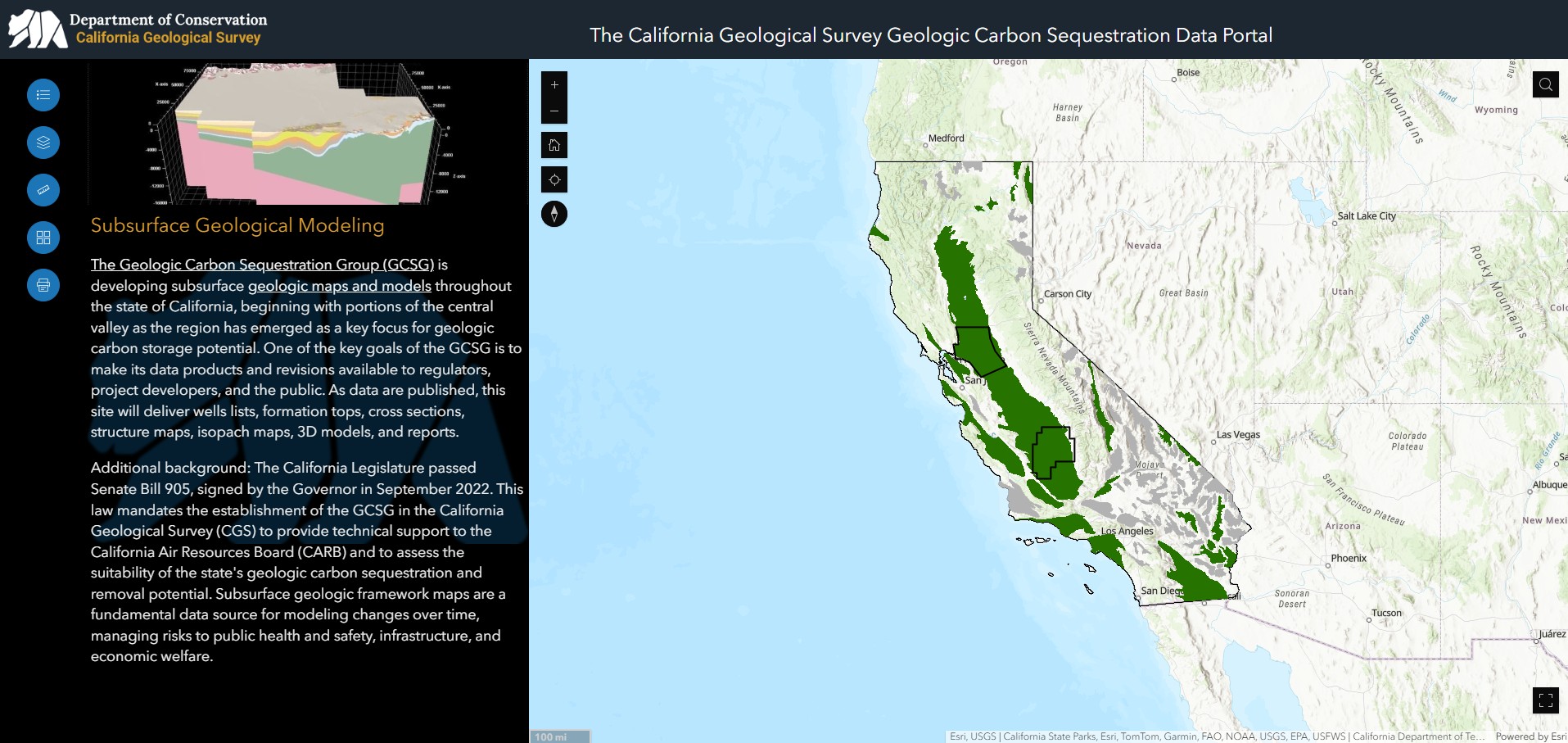Click the Department of Conservation bear logo
1568x743 pixels.
(37, 29)
